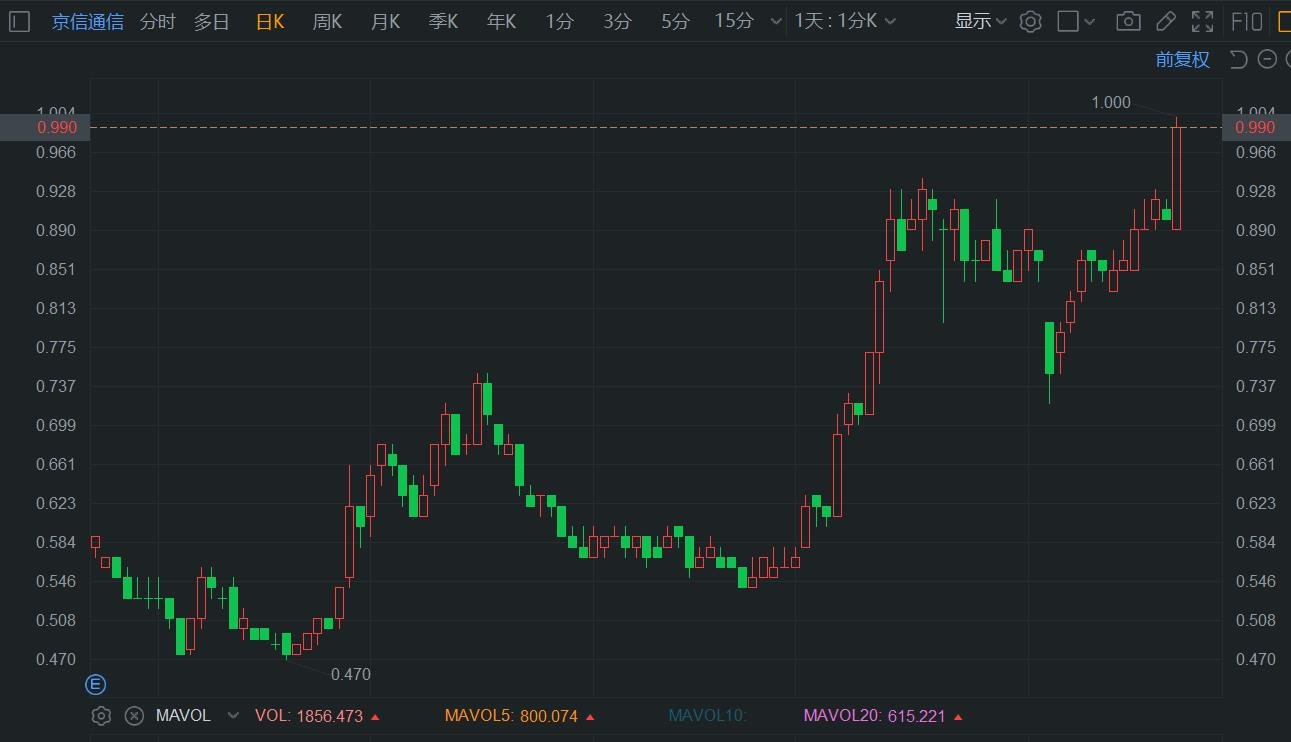Image resolution: width=1291 pixels, height=742 pixels.
Task: Switch to 周K weekly chart tab
Action: (327, 21)
